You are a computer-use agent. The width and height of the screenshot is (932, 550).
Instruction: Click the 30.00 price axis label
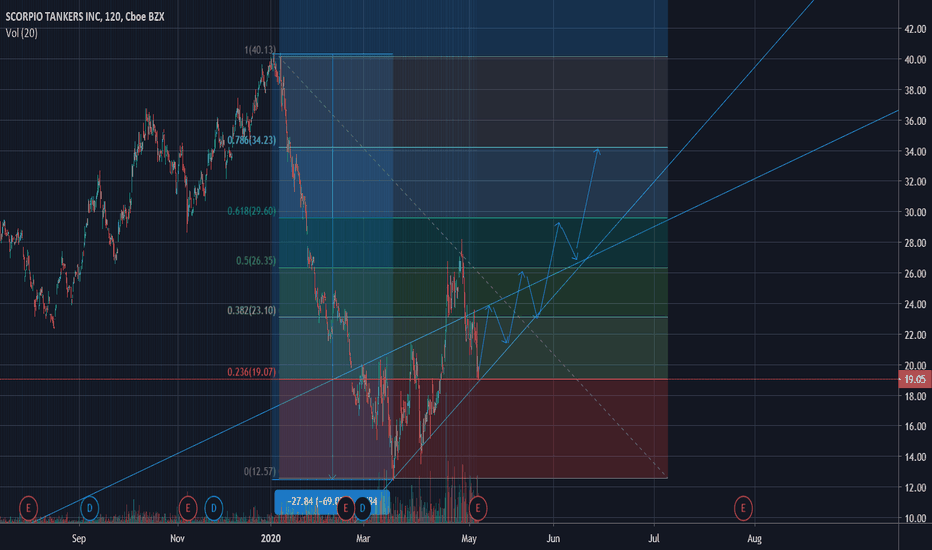(x=915, y=212)
